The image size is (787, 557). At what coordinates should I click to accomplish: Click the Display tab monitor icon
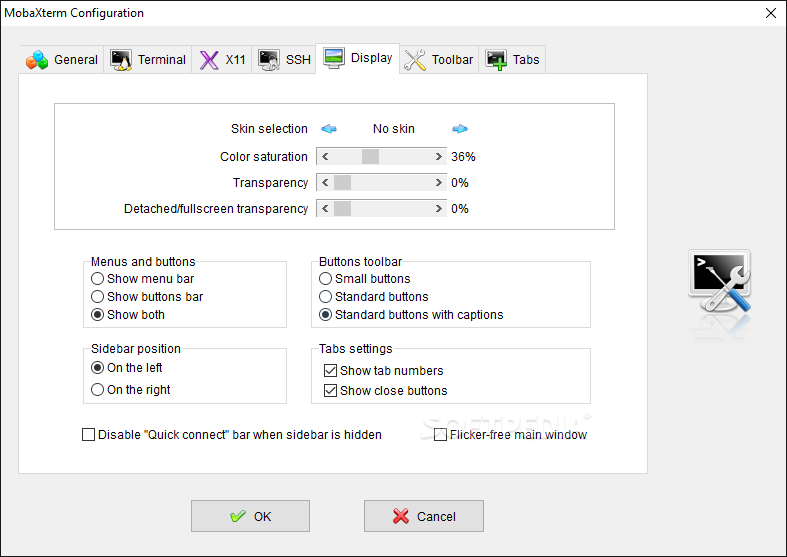point(334,58)
